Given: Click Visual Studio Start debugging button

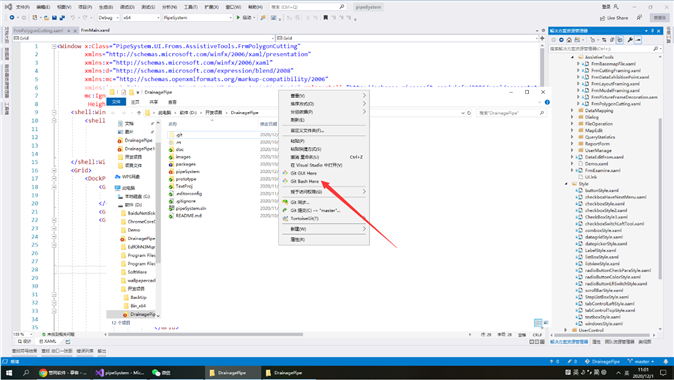Looking at the screenshot, I should pos(244,18).
